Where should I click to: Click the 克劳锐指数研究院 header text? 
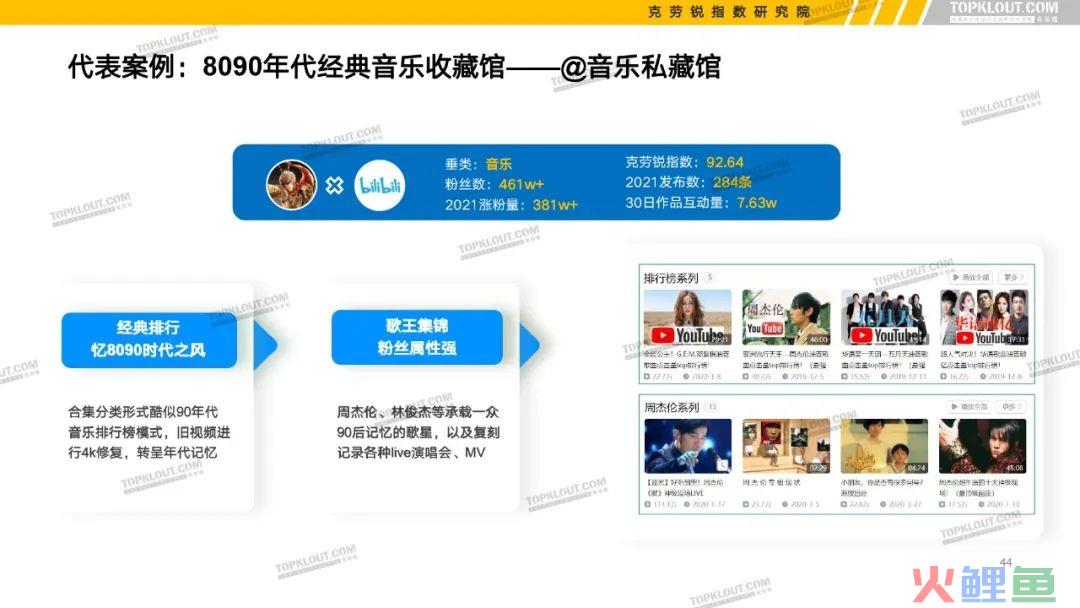pos(729,12)
